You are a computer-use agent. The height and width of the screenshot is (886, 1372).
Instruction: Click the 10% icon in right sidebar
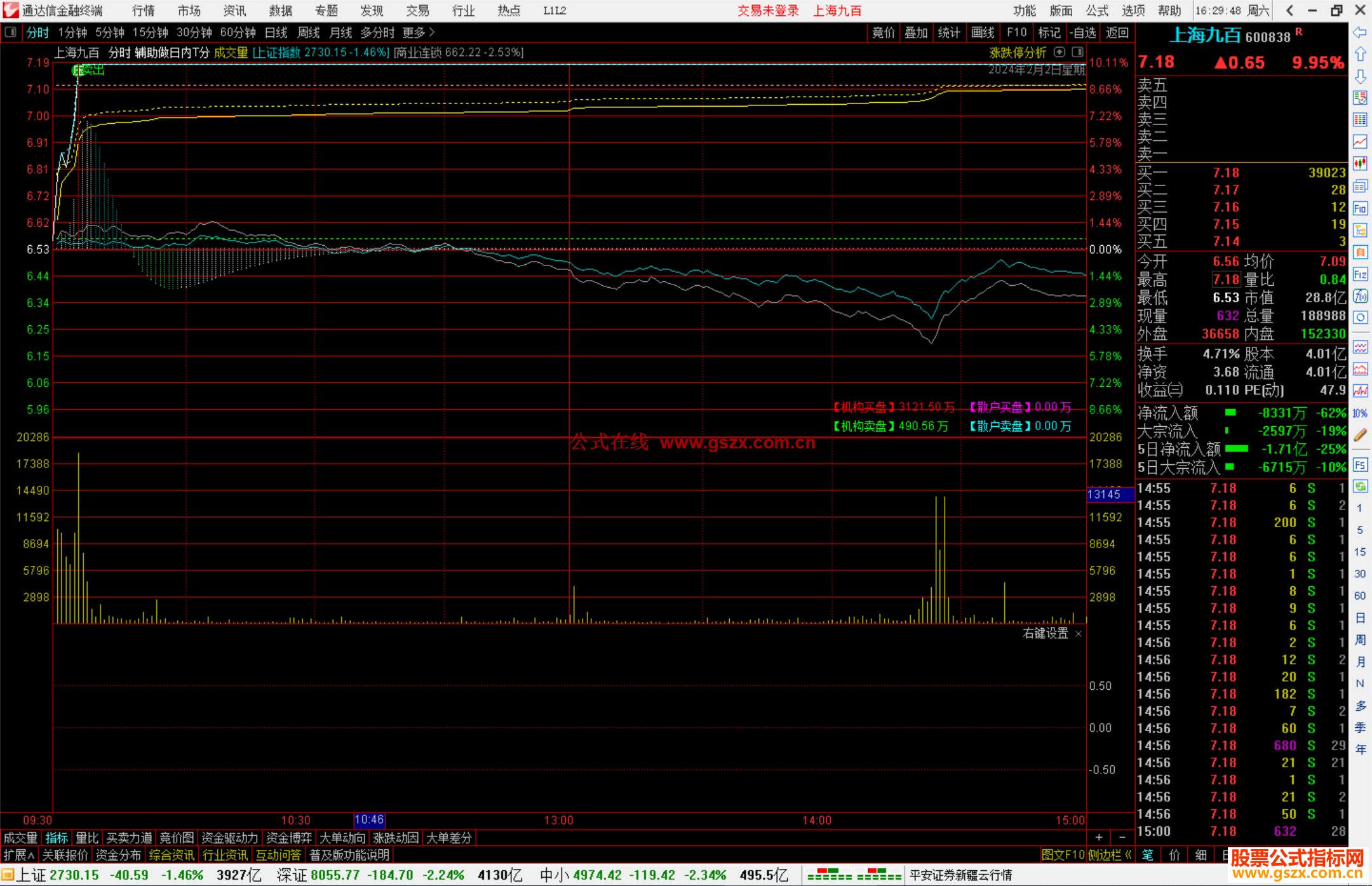coord(1359,413)
